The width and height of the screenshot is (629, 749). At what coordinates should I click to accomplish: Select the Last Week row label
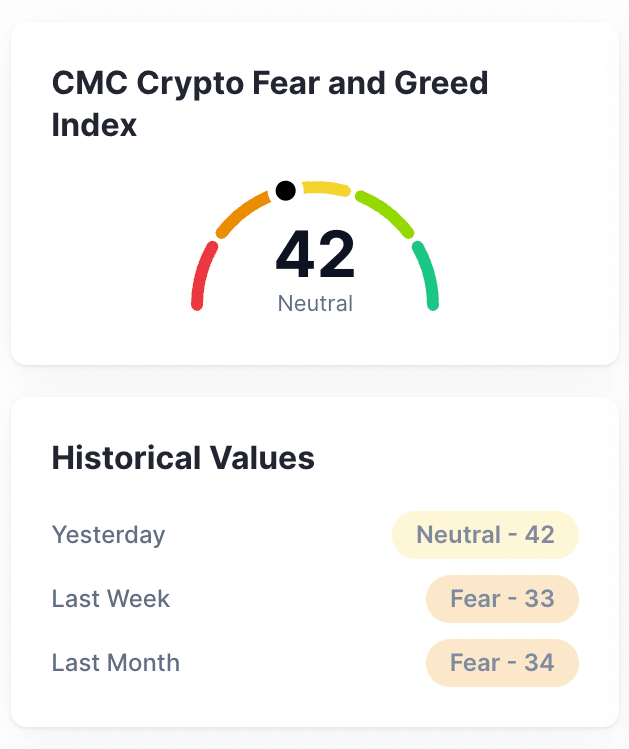111,599
